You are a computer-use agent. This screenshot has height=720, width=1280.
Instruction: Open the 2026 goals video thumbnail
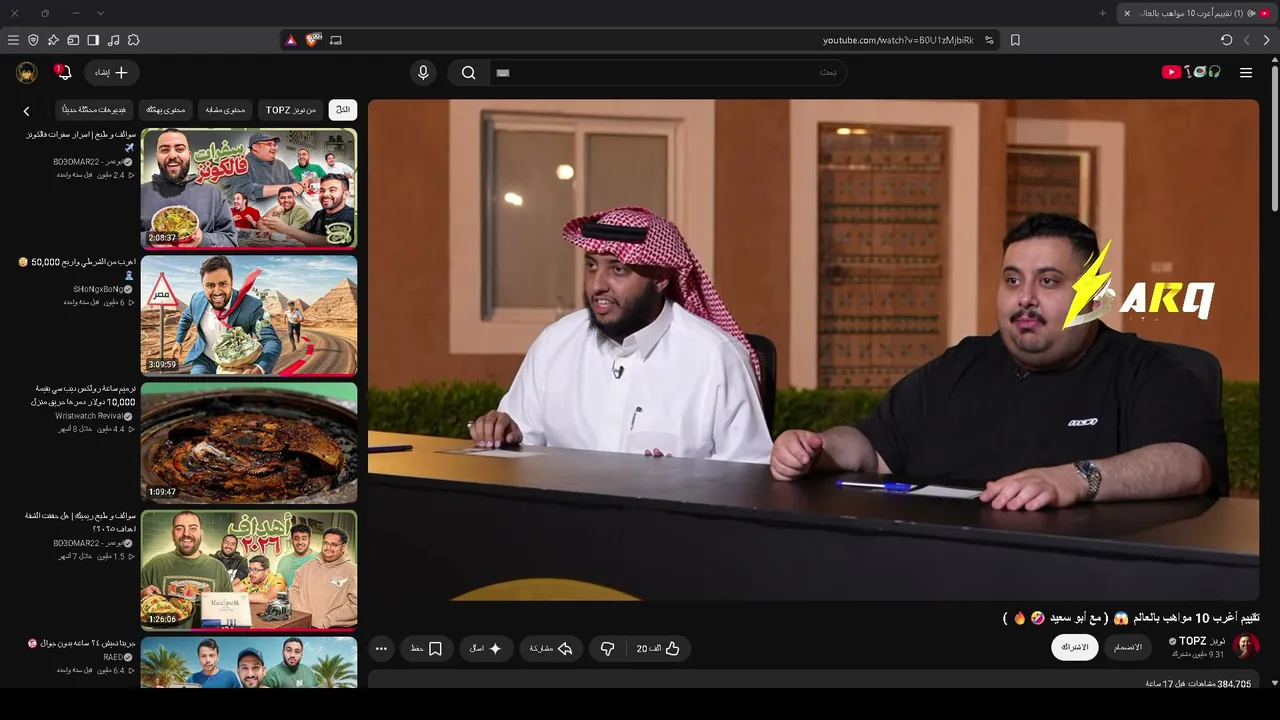click(x=249, y=569)
